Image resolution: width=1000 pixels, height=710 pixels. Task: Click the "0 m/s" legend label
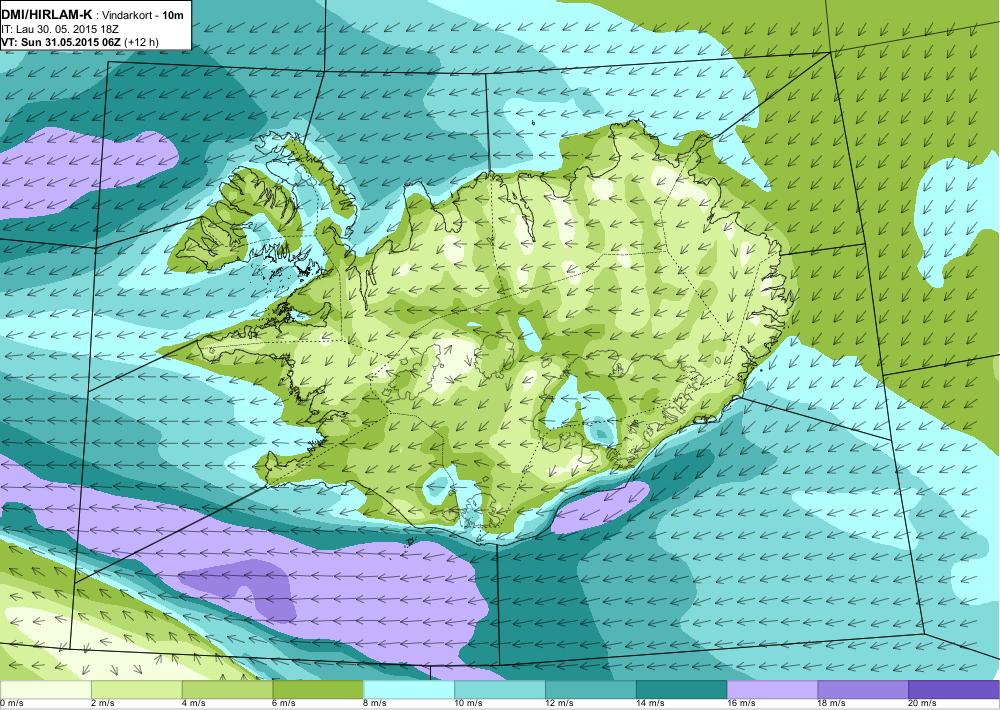click(12, 703)
